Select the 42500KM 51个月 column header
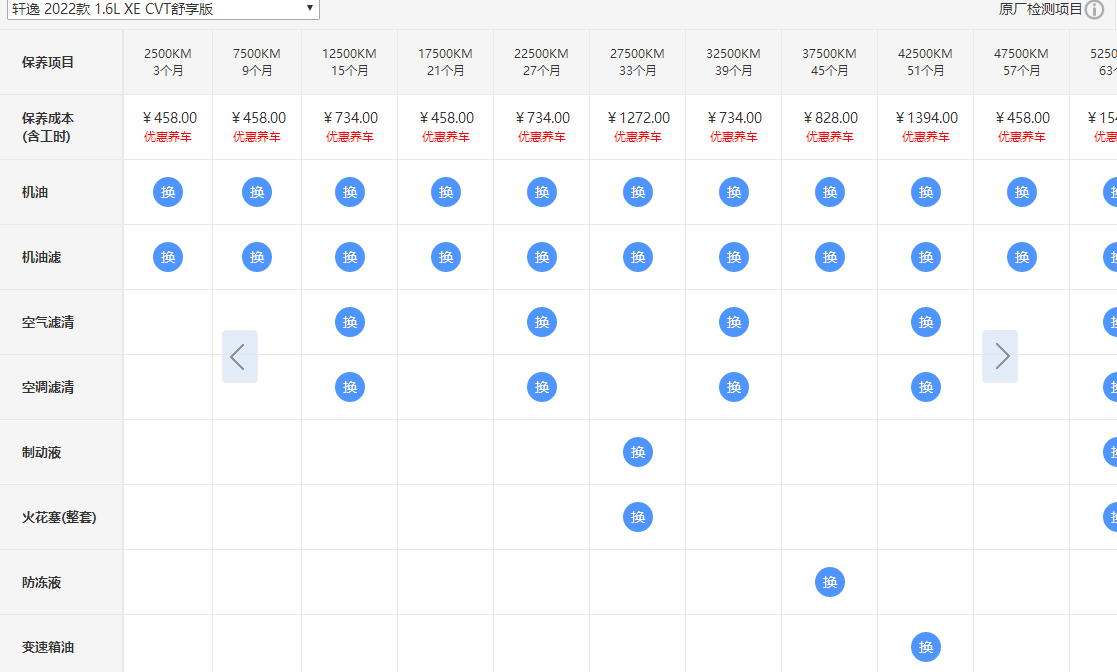 pyautogui.click(x=926, y=62)
